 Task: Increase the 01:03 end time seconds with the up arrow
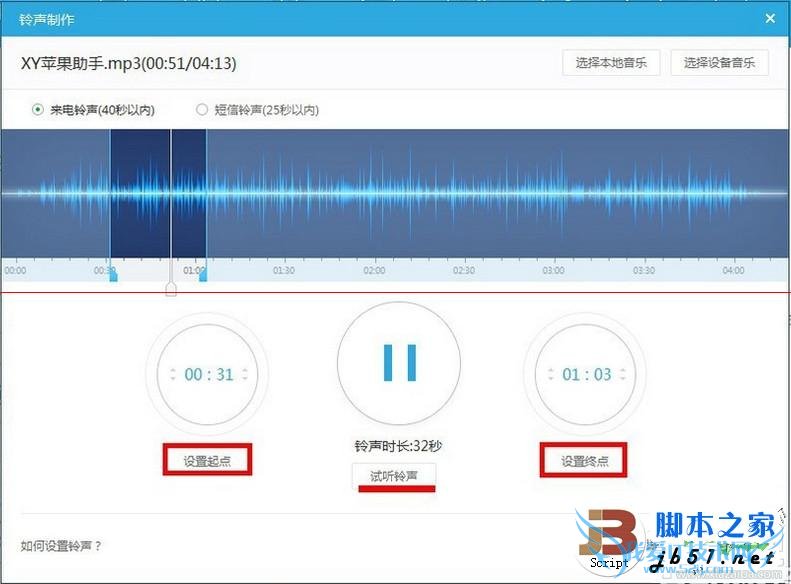(623, 370)
